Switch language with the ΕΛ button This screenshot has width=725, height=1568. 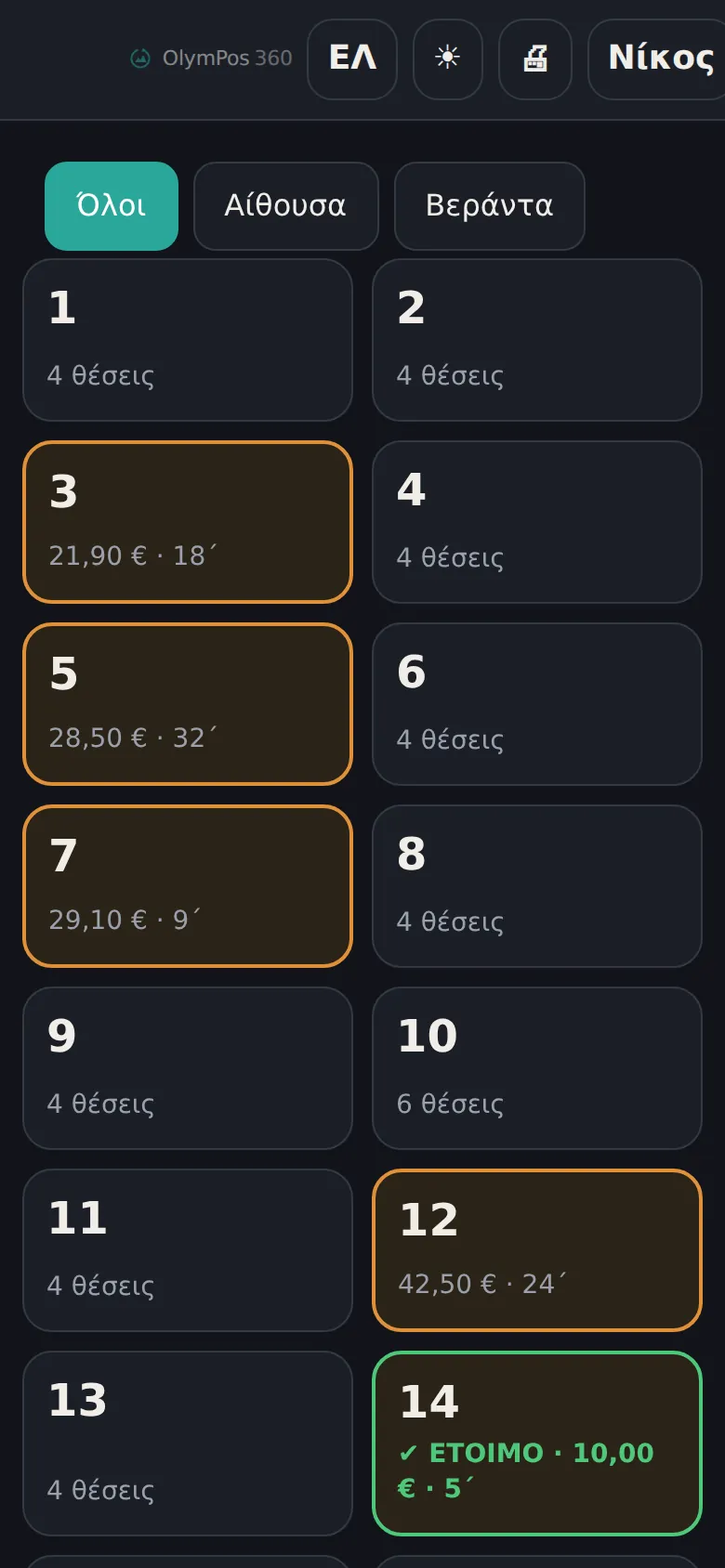[352, 59]
